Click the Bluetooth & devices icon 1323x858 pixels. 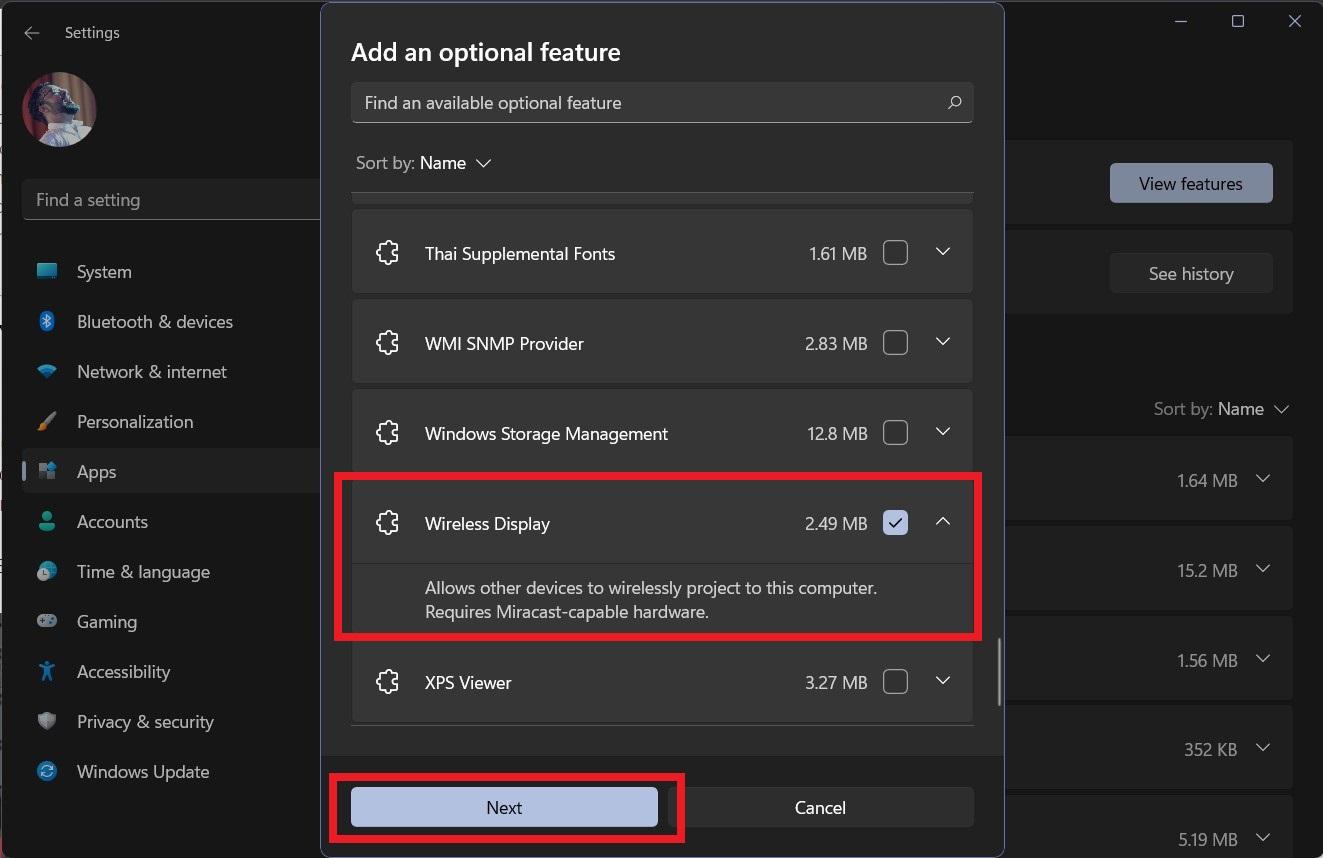click(x=47, y=322)
